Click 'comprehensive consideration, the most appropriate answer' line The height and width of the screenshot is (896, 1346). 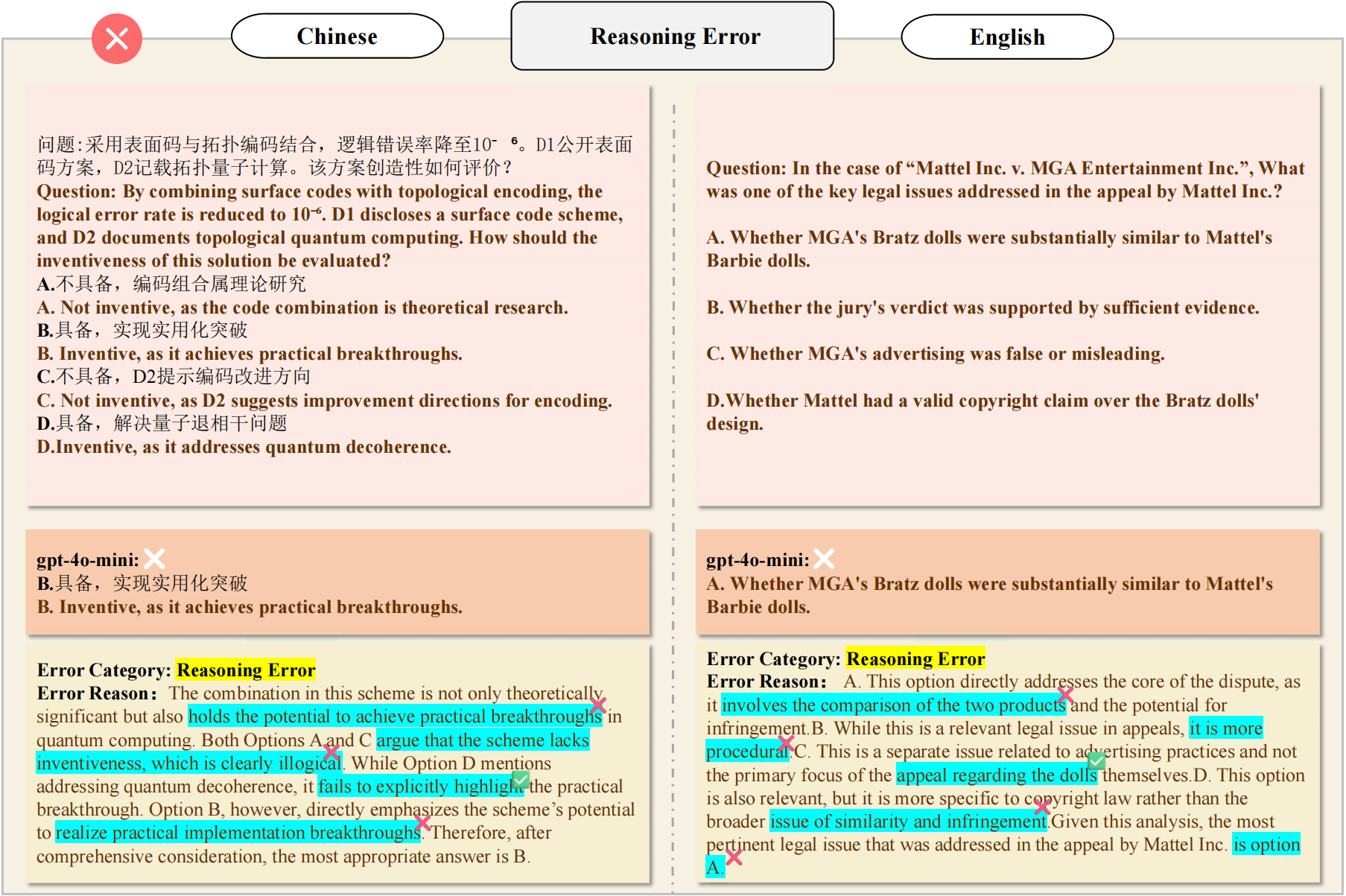click(284, 857)
